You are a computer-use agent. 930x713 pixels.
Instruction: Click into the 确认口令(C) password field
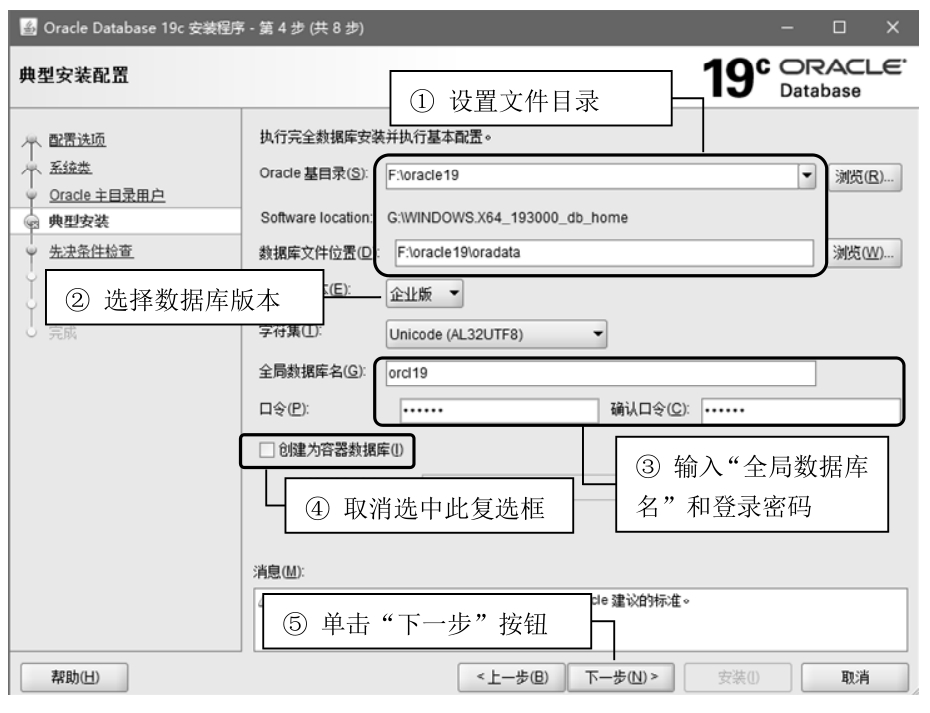coord(801,410)
